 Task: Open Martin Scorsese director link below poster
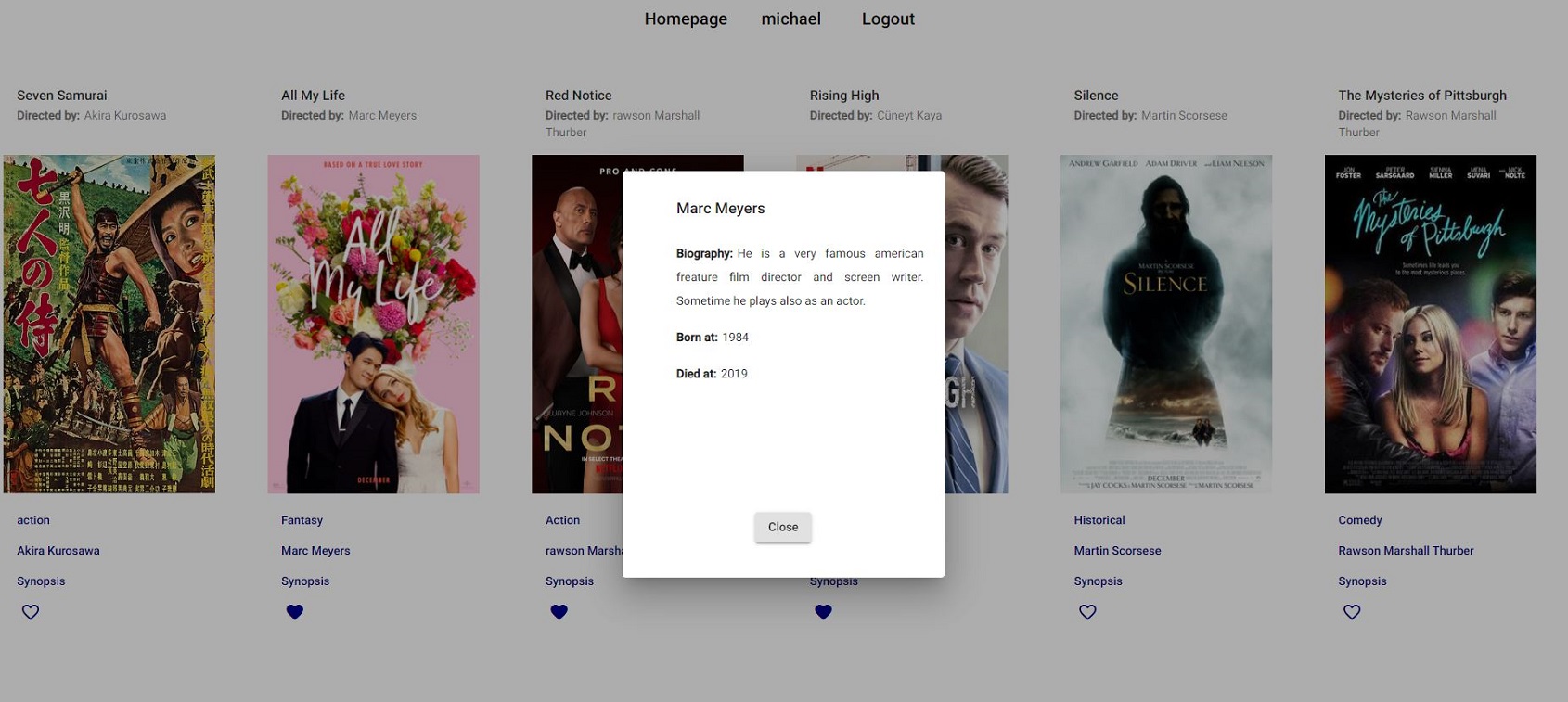pyautogui.click(x=1118, y=551)
